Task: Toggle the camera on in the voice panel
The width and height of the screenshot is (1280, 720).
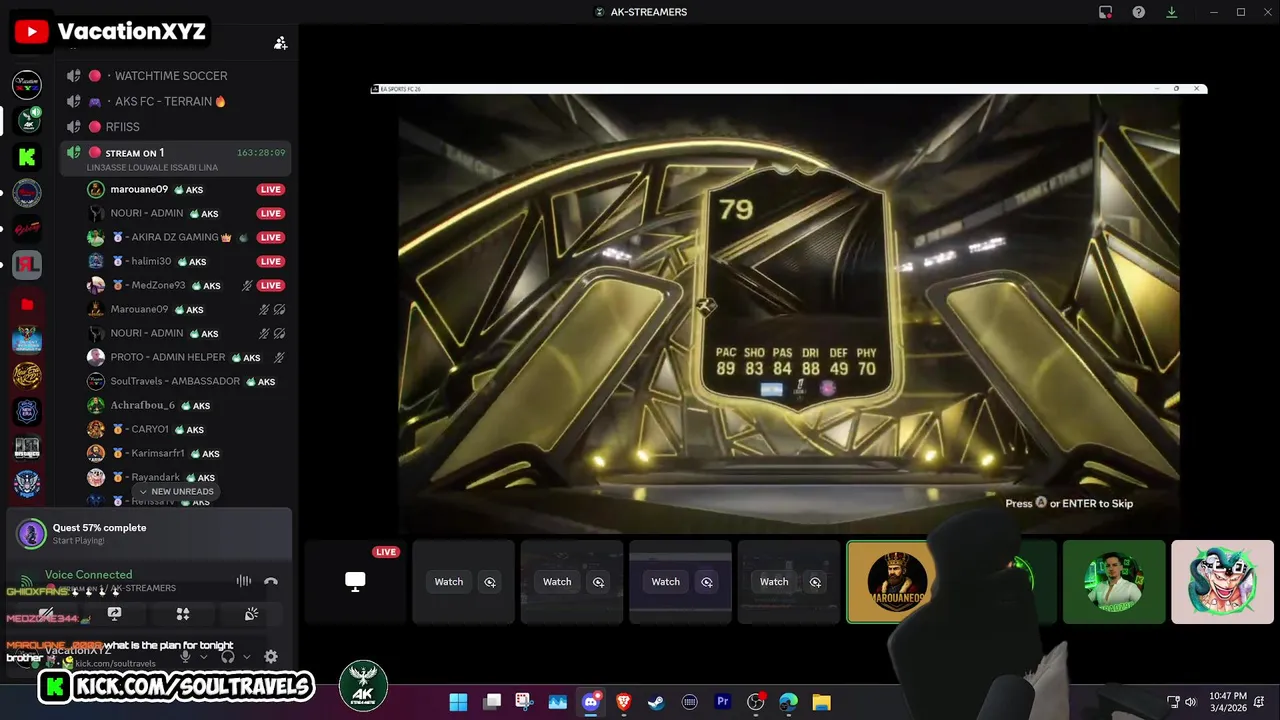Action: (46, 614)
